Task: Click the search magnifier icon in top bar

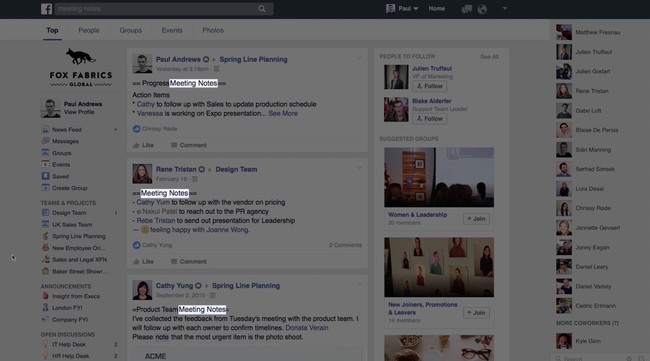Action: coord(262,9)
